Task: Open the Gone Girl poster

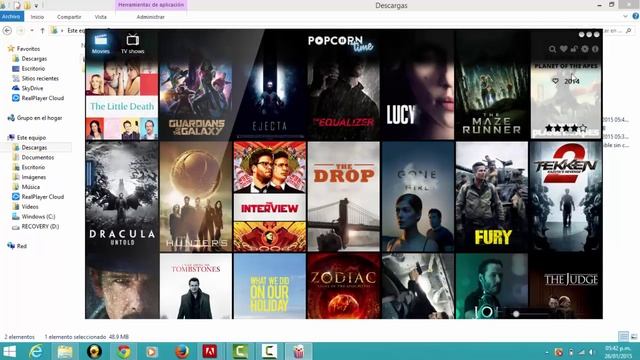Action: click(418, 196)
